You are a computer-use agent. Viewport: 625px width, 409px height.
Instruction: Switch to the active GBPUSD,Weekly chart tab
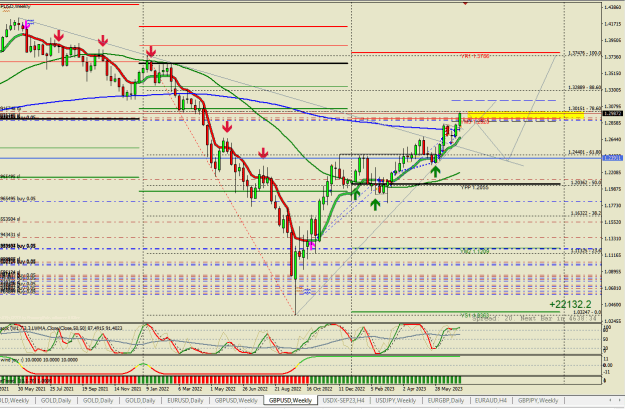pyautogui.click(x=290, y=400)
